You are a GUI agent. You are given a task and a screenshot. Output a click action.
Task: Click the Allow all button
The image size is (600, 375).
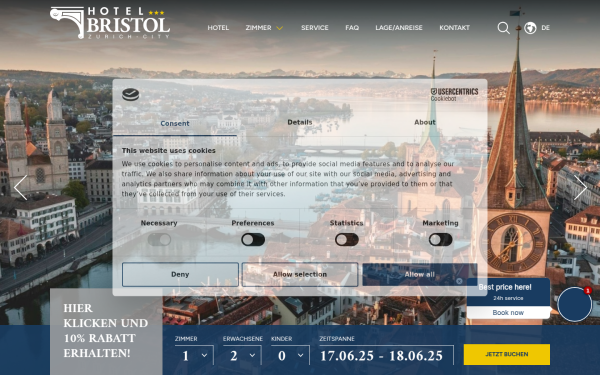coord(420,274)
